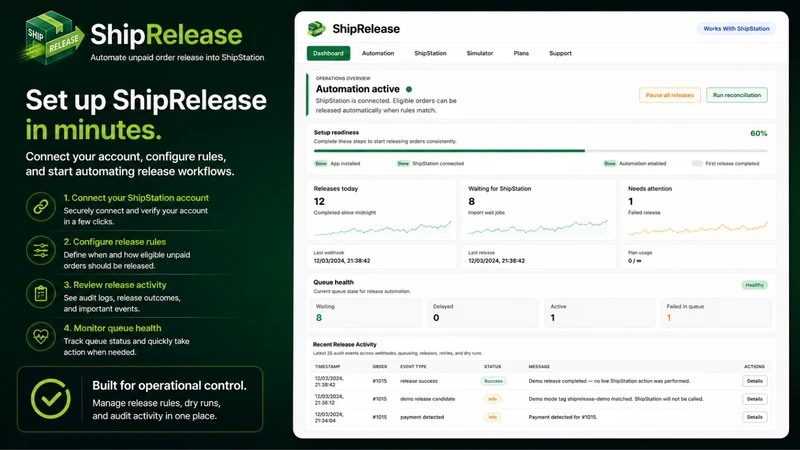800x450 pixels.
Task: Click 'Built for operational control.' heading
Action: coord(169,386)
